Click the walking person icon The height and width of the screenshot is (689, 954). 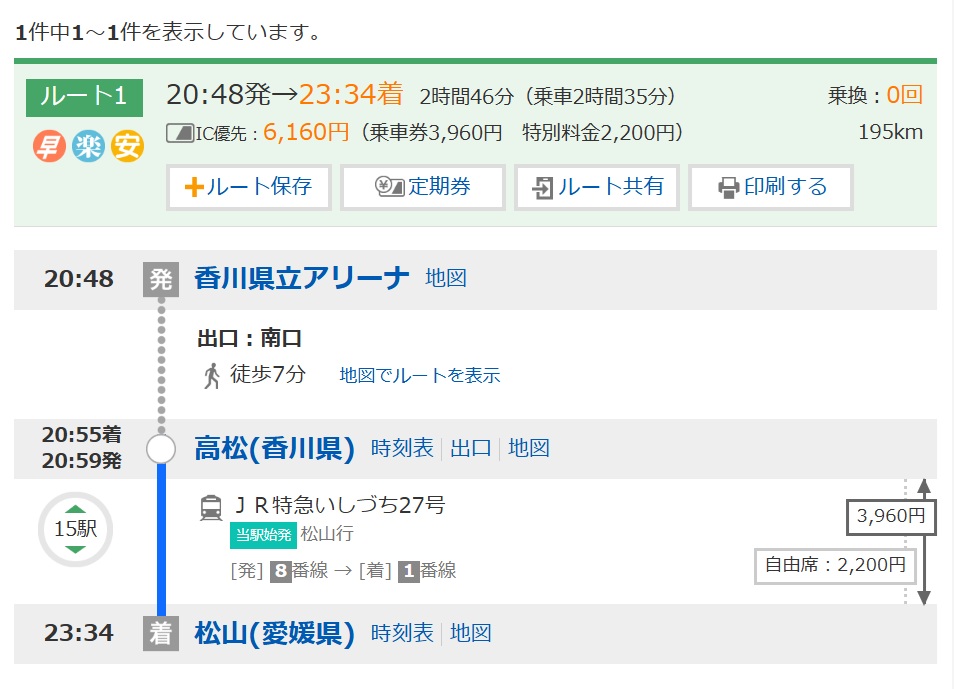pos(211,376)
